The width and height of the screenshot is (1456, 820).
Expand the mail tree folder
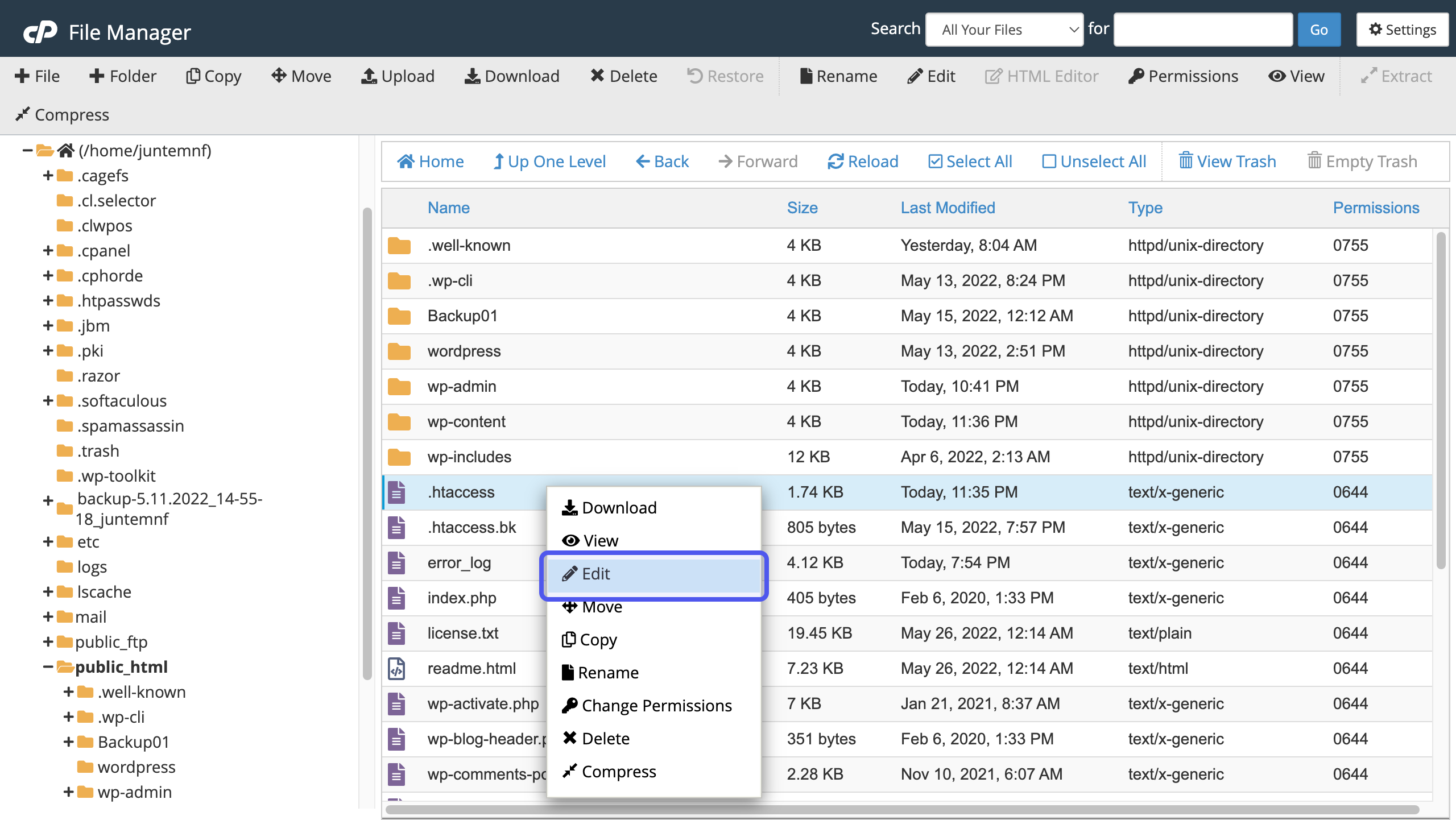[48, 617]
